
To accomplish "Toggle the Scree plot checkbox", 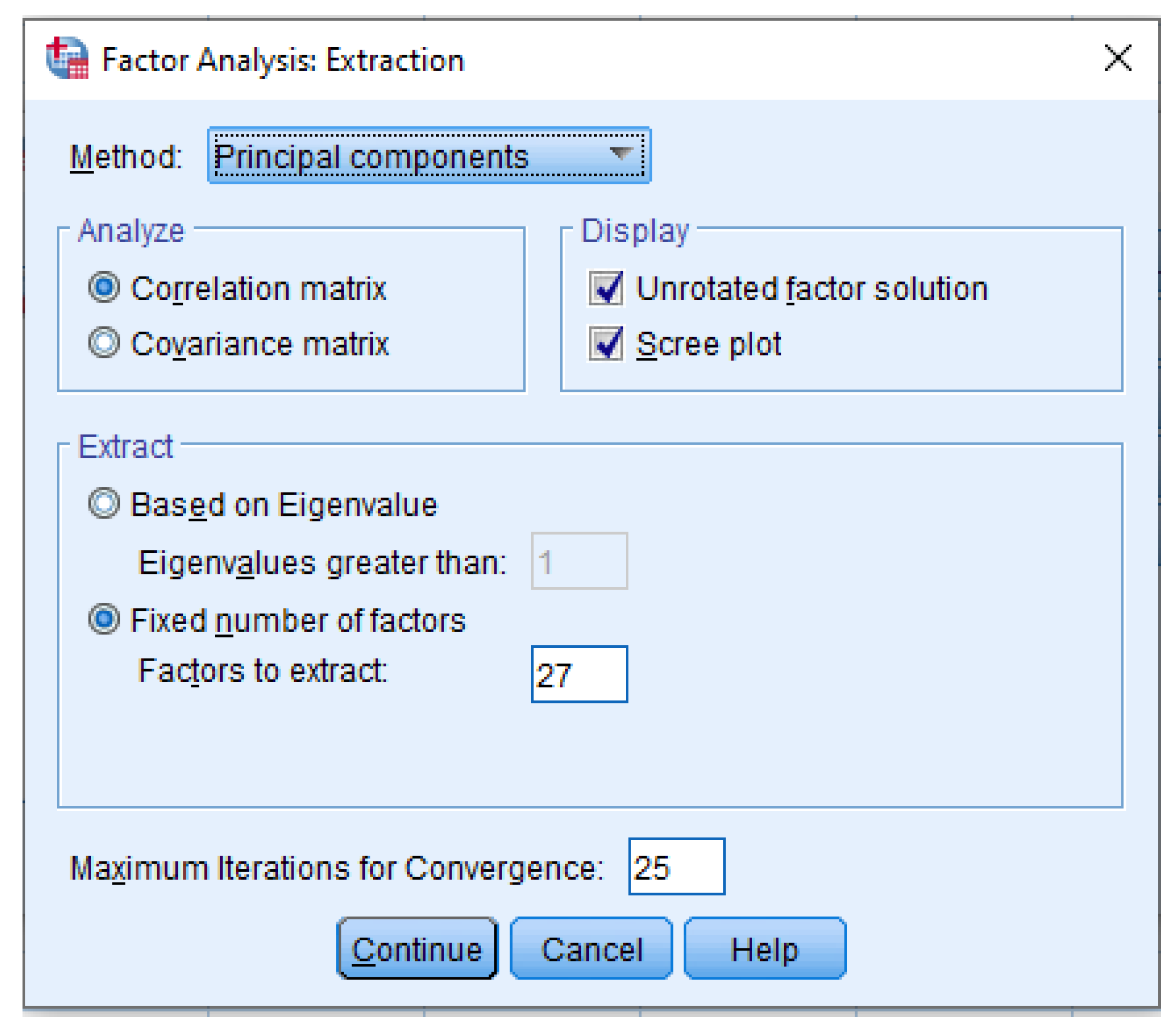I will click(x=605, y=343).
